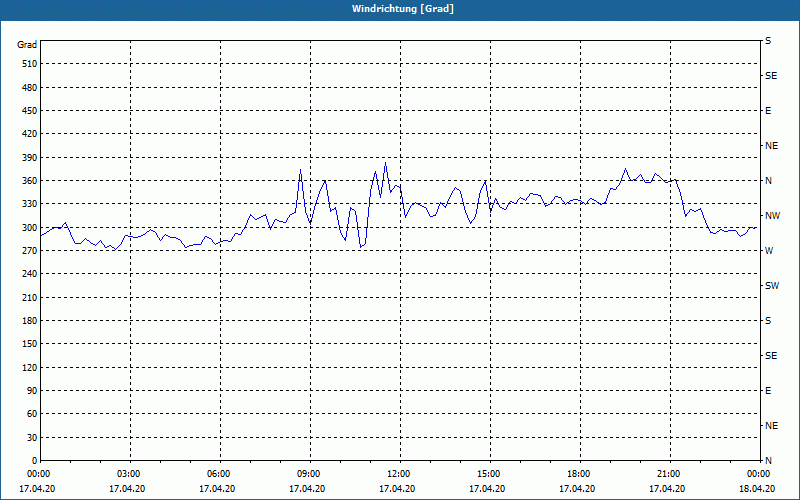Click the y-axis value 330

click(x=30, y=204)
